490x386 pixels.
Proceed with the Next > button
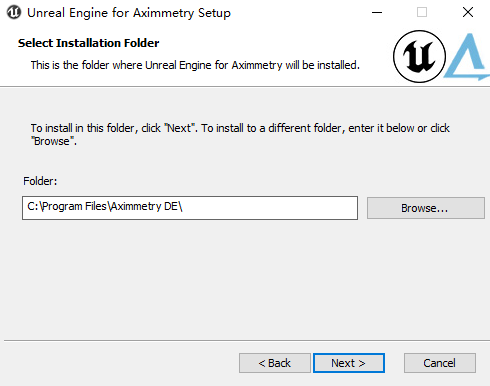coord(349,363)
